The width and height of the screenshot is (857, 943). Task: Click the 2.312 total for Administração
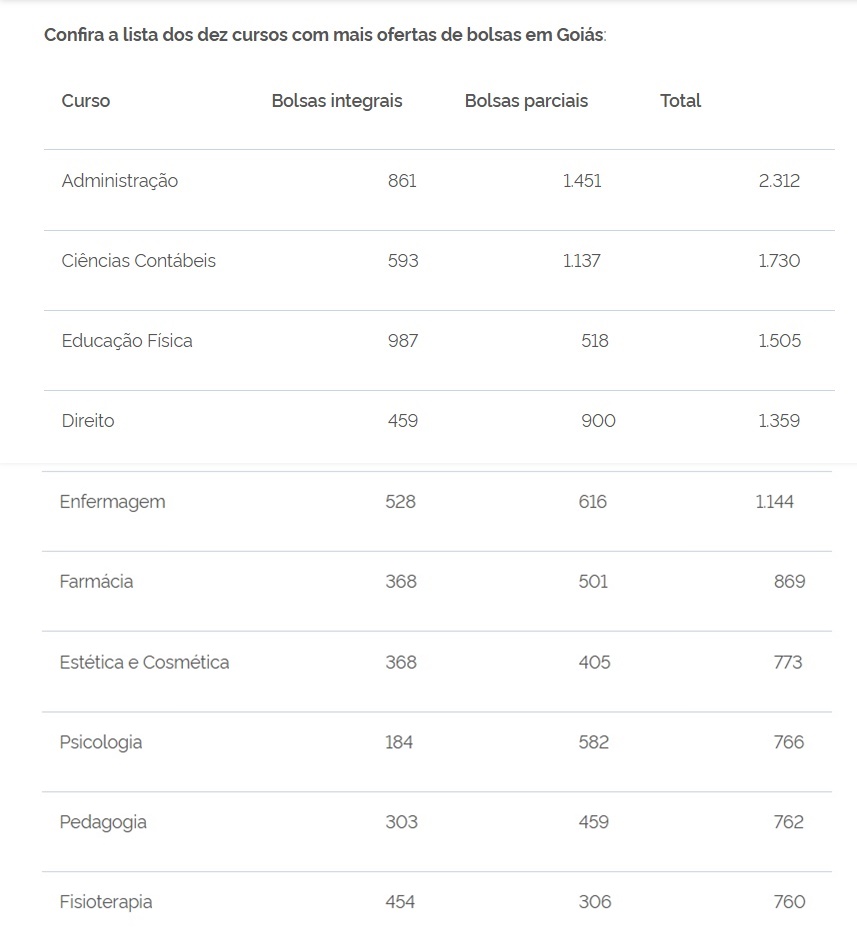[779, 181]
